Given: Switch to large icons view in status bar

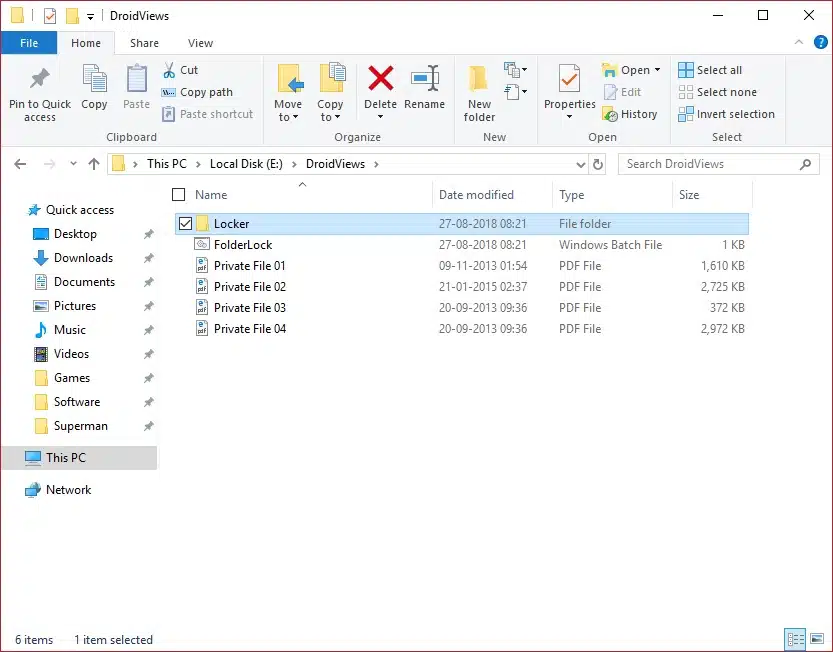Looking at the screenshot, I should click(817, 639).
